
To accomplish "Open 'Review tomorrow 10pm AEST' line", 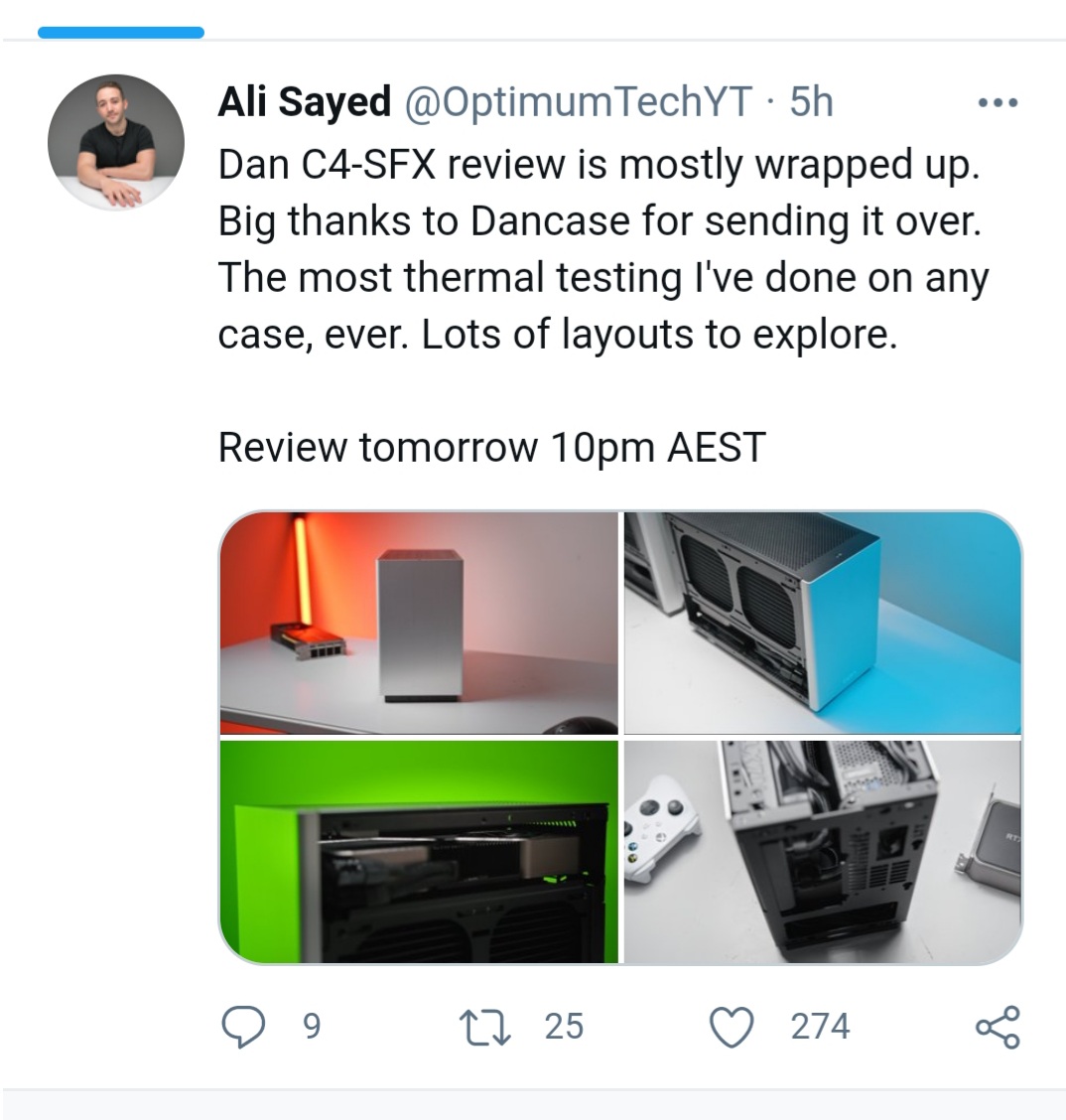I will [x=492, y=448].
